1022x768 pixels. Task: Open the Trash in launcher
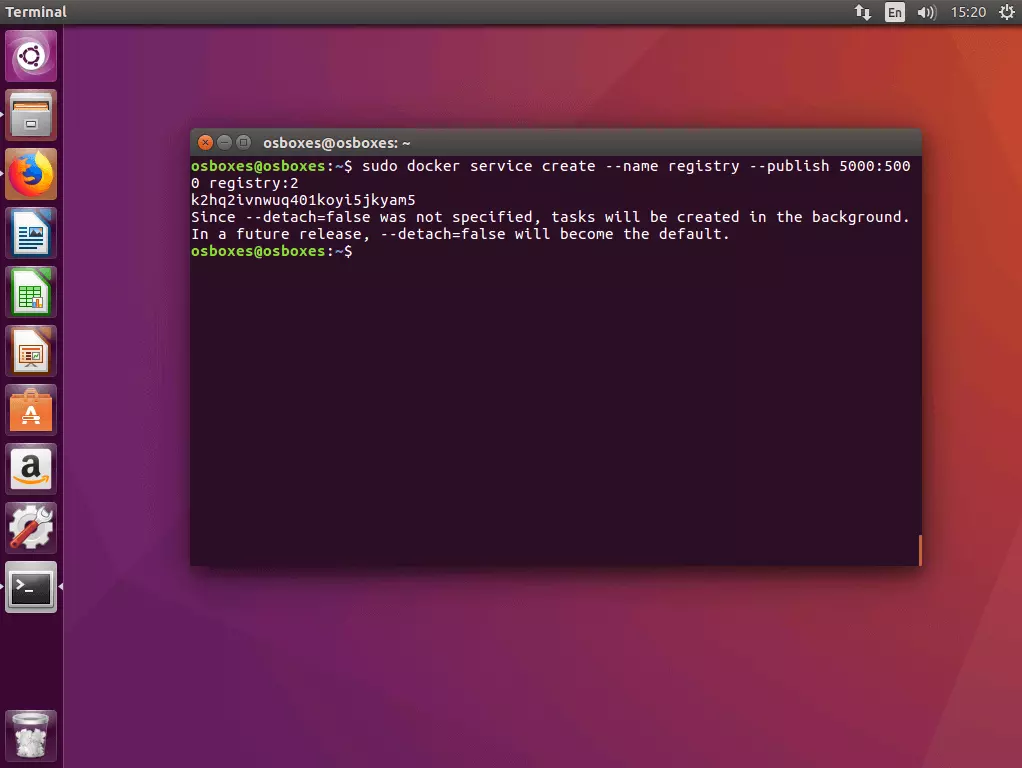click(31, 736)
